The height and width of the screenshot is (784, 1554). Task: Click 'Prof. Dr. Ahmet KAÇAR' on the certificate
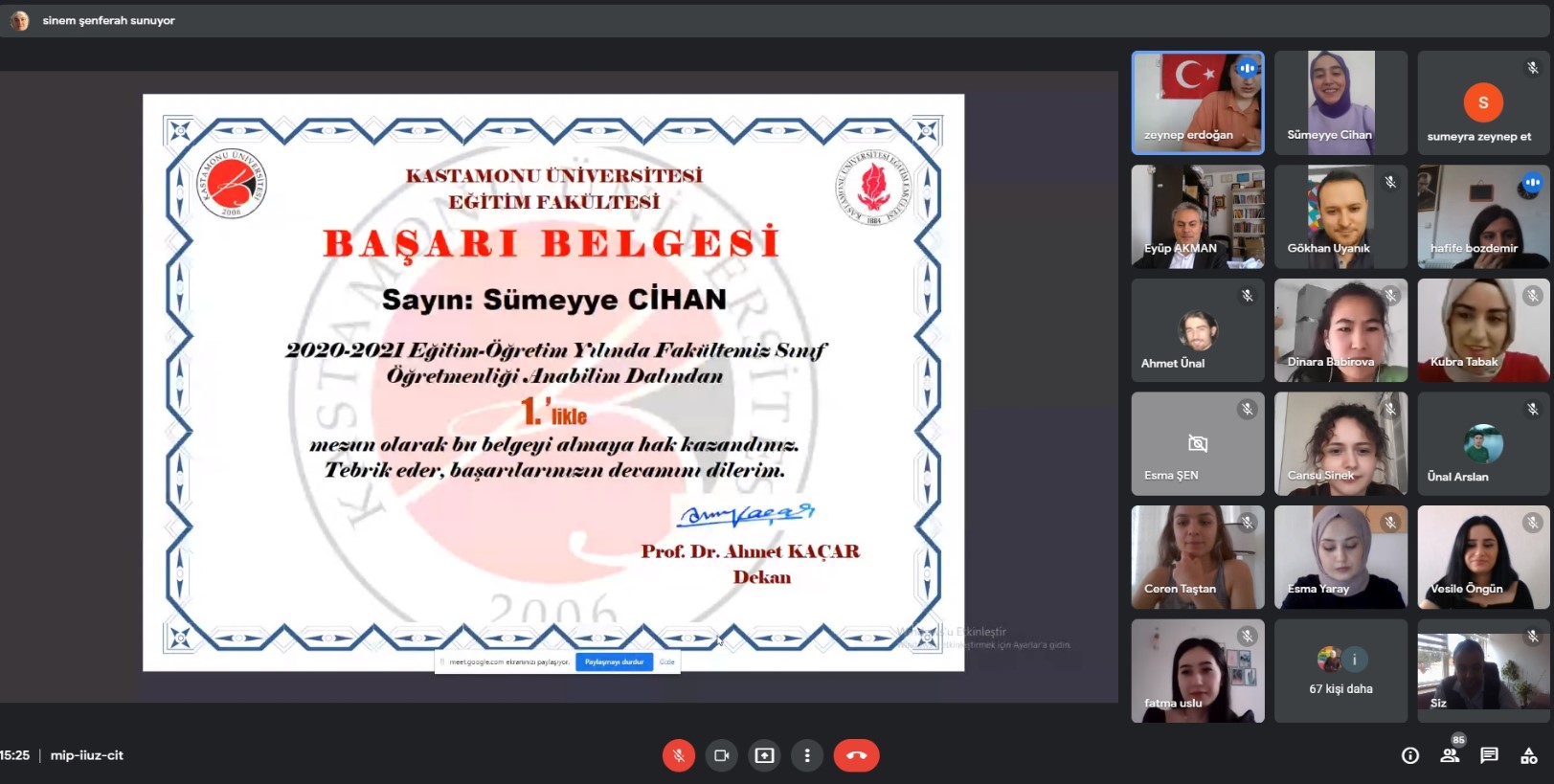pos(751,551)
